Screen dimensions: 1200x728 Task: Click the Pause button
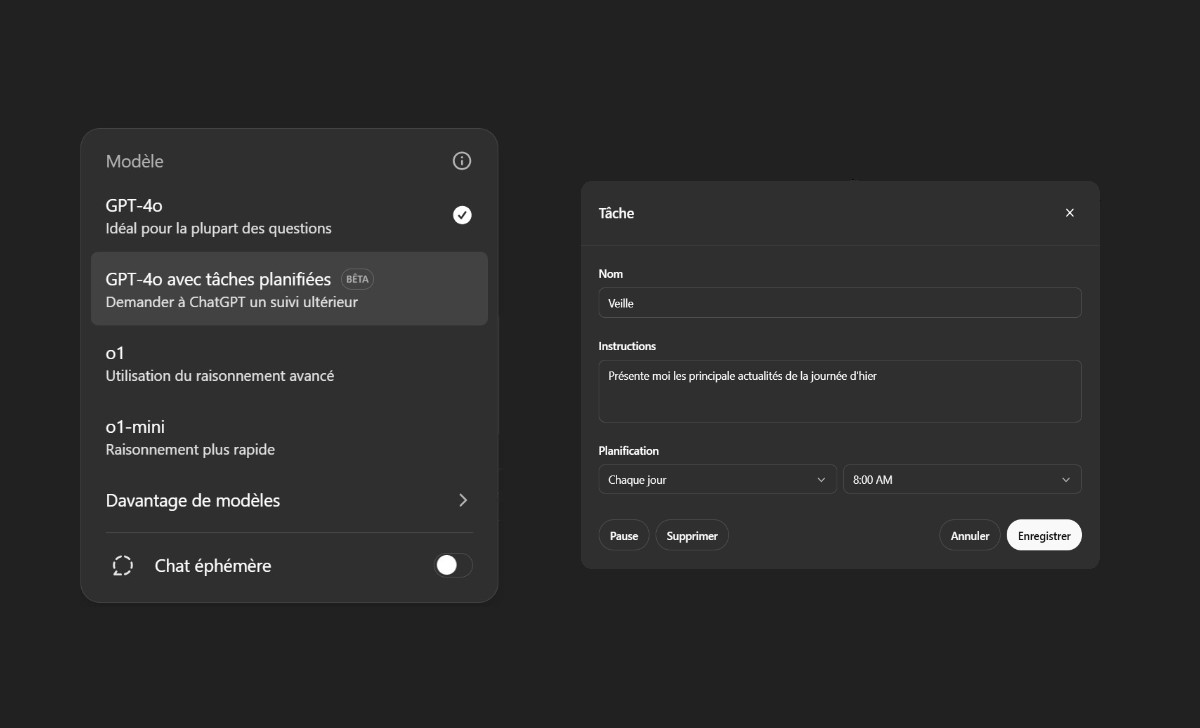coord(624,536)
